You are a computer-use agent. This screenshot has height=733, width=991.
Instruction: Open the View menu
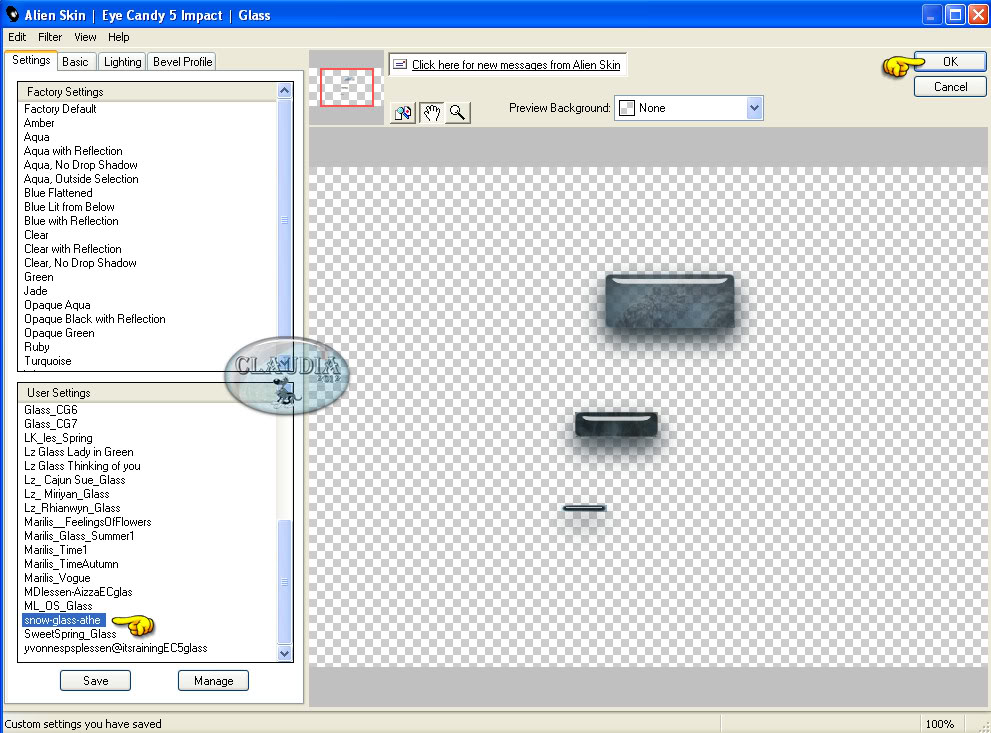[85, 37]
